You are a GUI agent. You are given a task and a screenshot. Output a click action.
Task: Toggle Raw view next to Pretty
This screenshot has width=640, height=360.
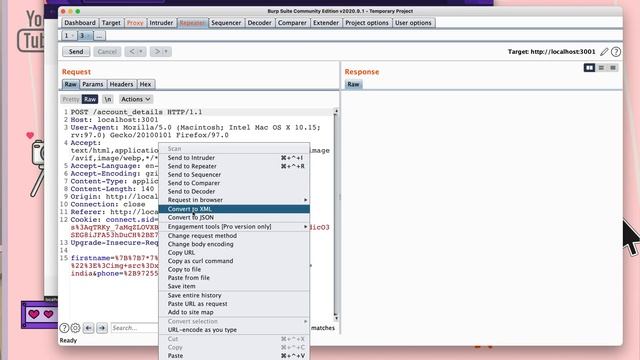pos(90,99)
